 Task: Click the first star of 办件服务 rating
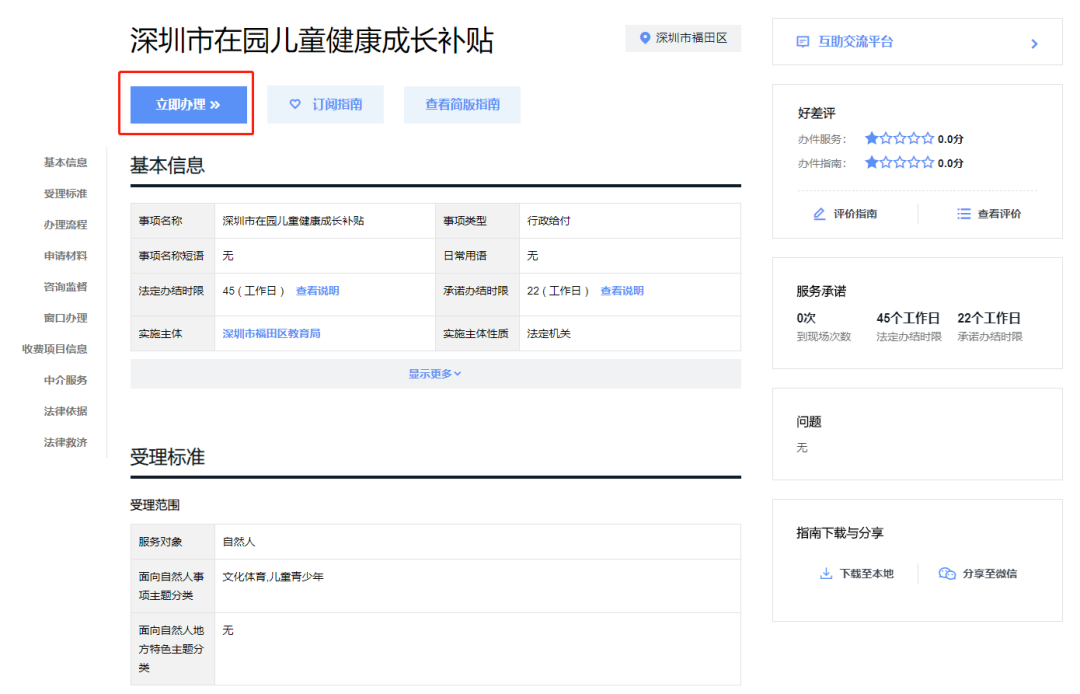[871, 138]
